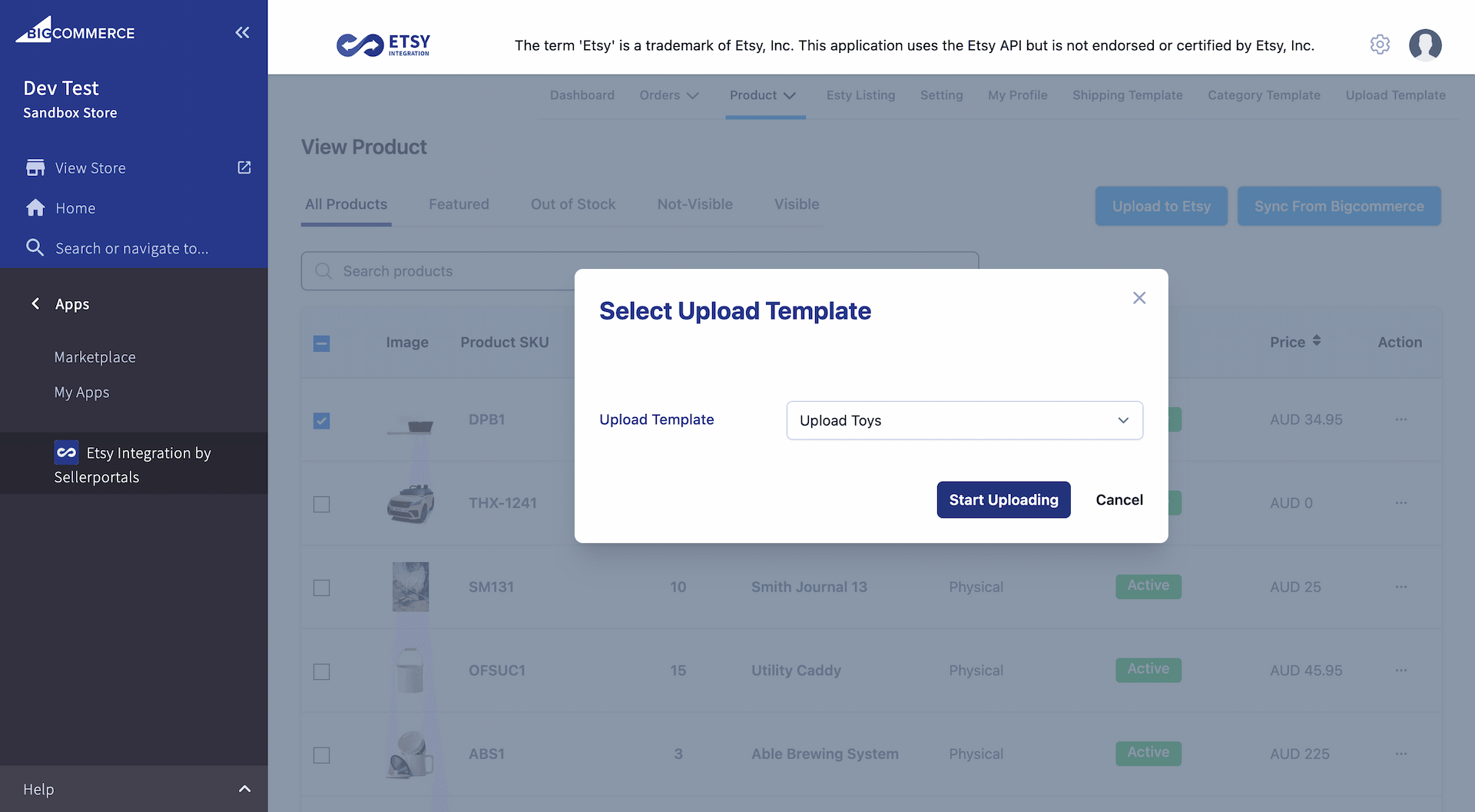Click Search or navigate to field

(131, 248)
